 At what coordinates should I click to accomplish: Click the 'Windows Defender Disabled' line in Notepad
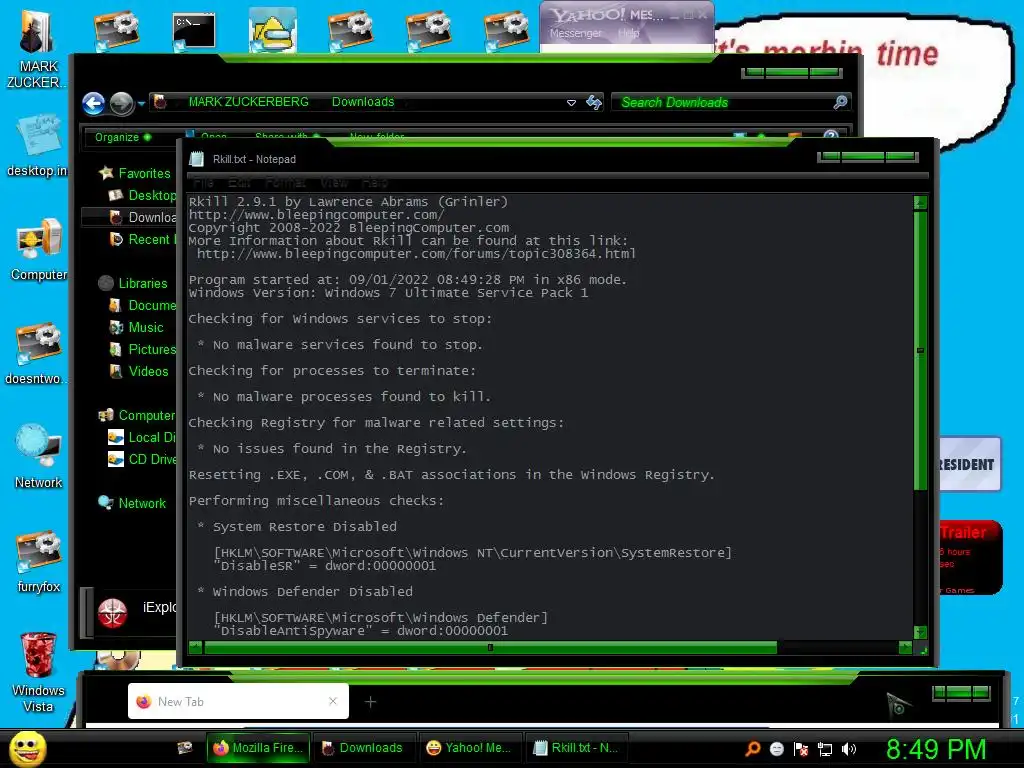(313, 592)
